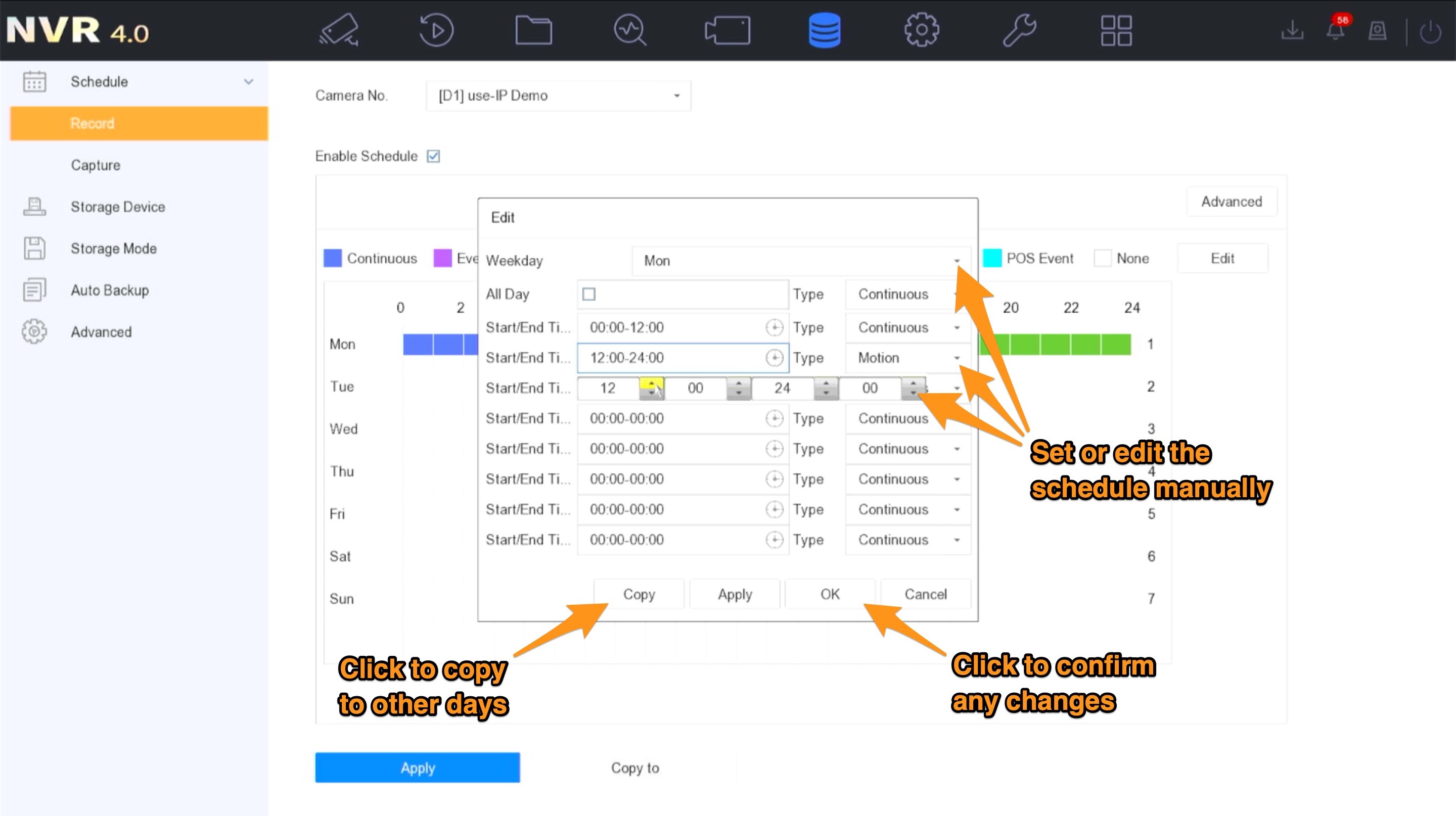Click the blue Monday schedule bar
The image size is (1456, 816).
pyautogui.click(x=440, y=345)
